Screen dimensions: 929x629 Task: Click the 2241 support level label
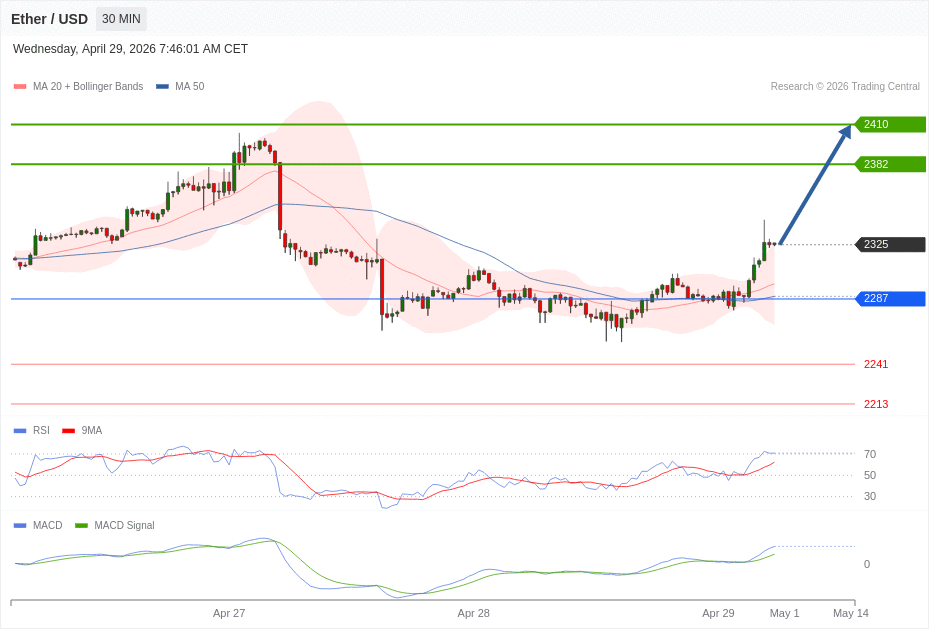[x=875, y=364]
